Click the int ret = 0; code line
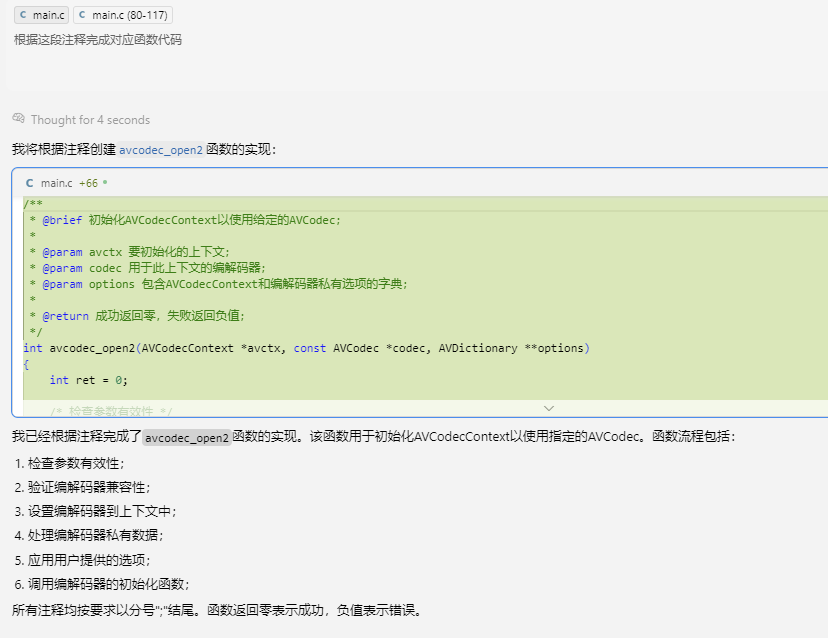828x638 pixels. click(88, 380)
